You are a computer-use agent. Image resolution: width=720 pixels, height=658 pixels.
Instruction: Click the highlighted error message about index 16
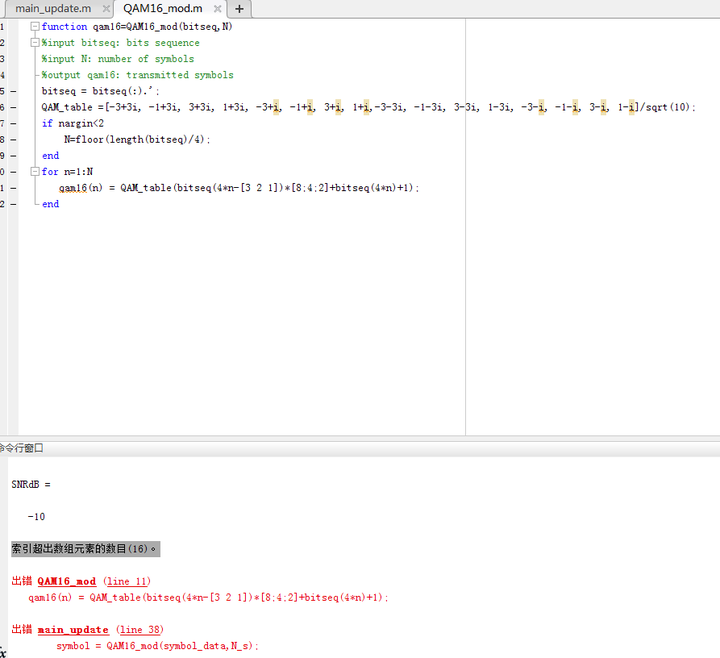pyautogui.click(x=85, y=549)
